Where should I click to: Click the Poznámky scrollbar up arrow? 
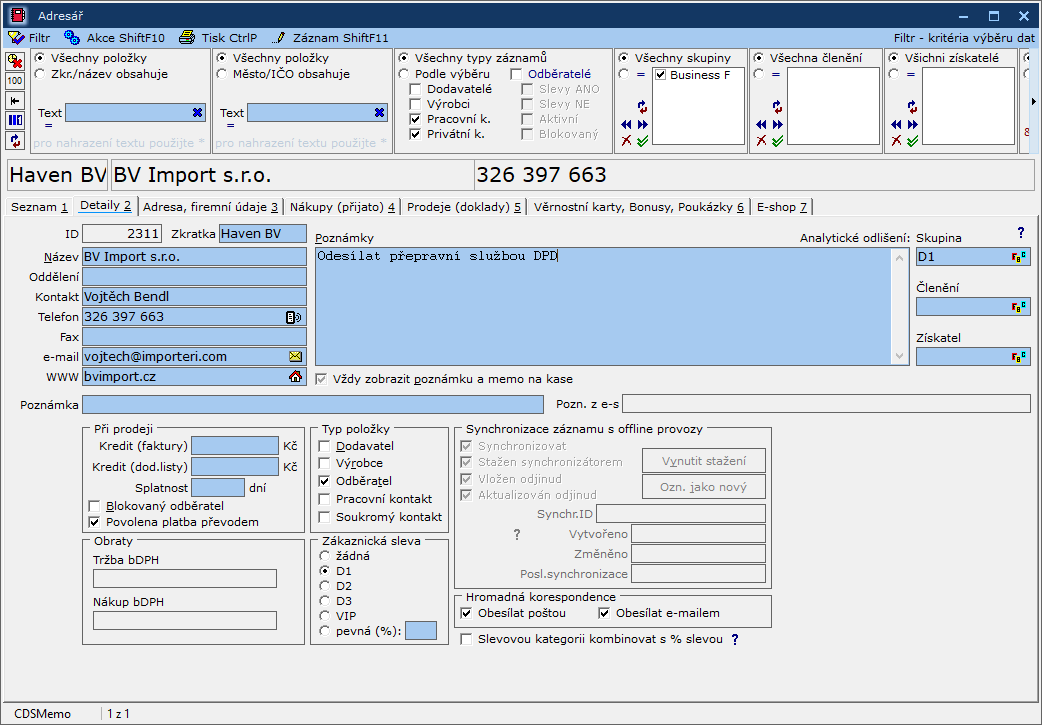900,257
